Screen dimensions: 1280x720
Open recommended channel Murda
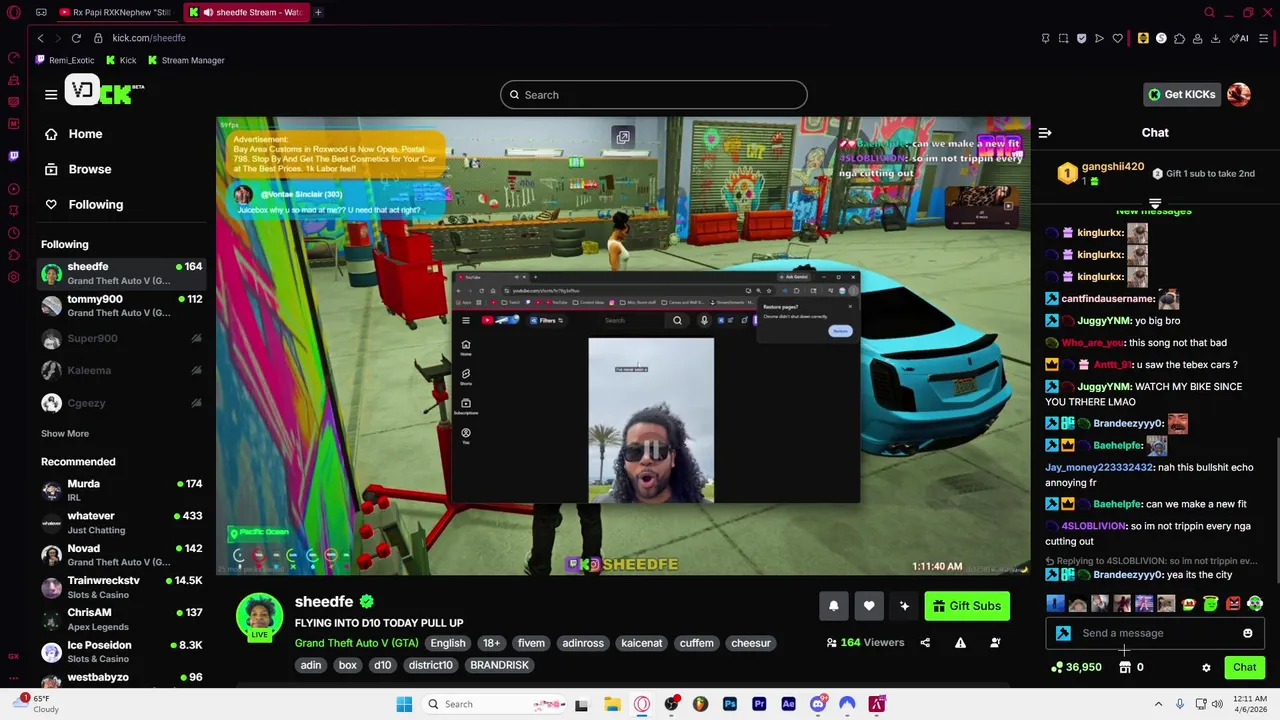[121, 490]
